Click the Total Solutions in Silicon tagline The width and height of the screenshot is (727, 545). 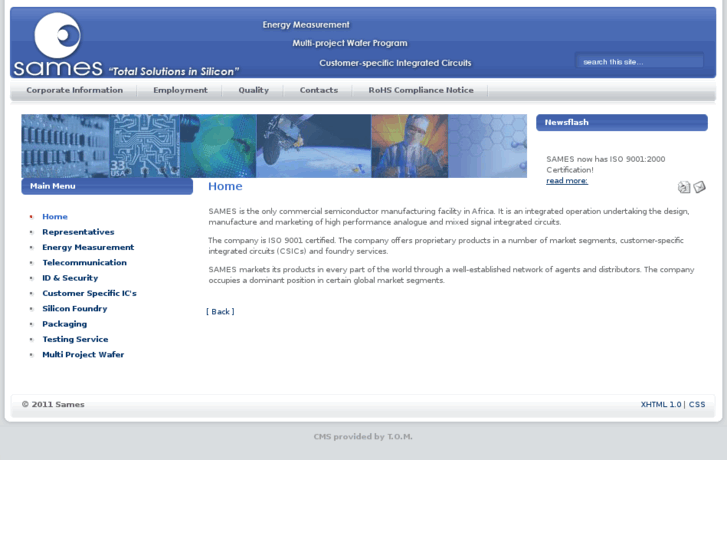pos(174,71)
